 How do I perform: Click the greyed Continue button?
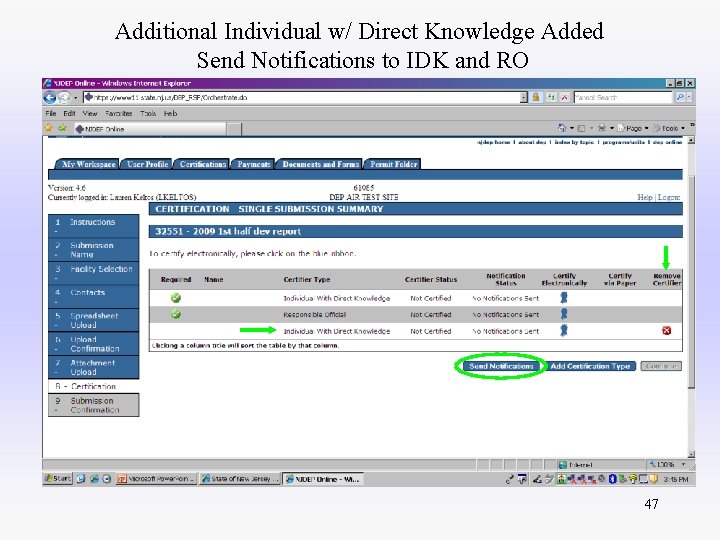coord(661,366)
